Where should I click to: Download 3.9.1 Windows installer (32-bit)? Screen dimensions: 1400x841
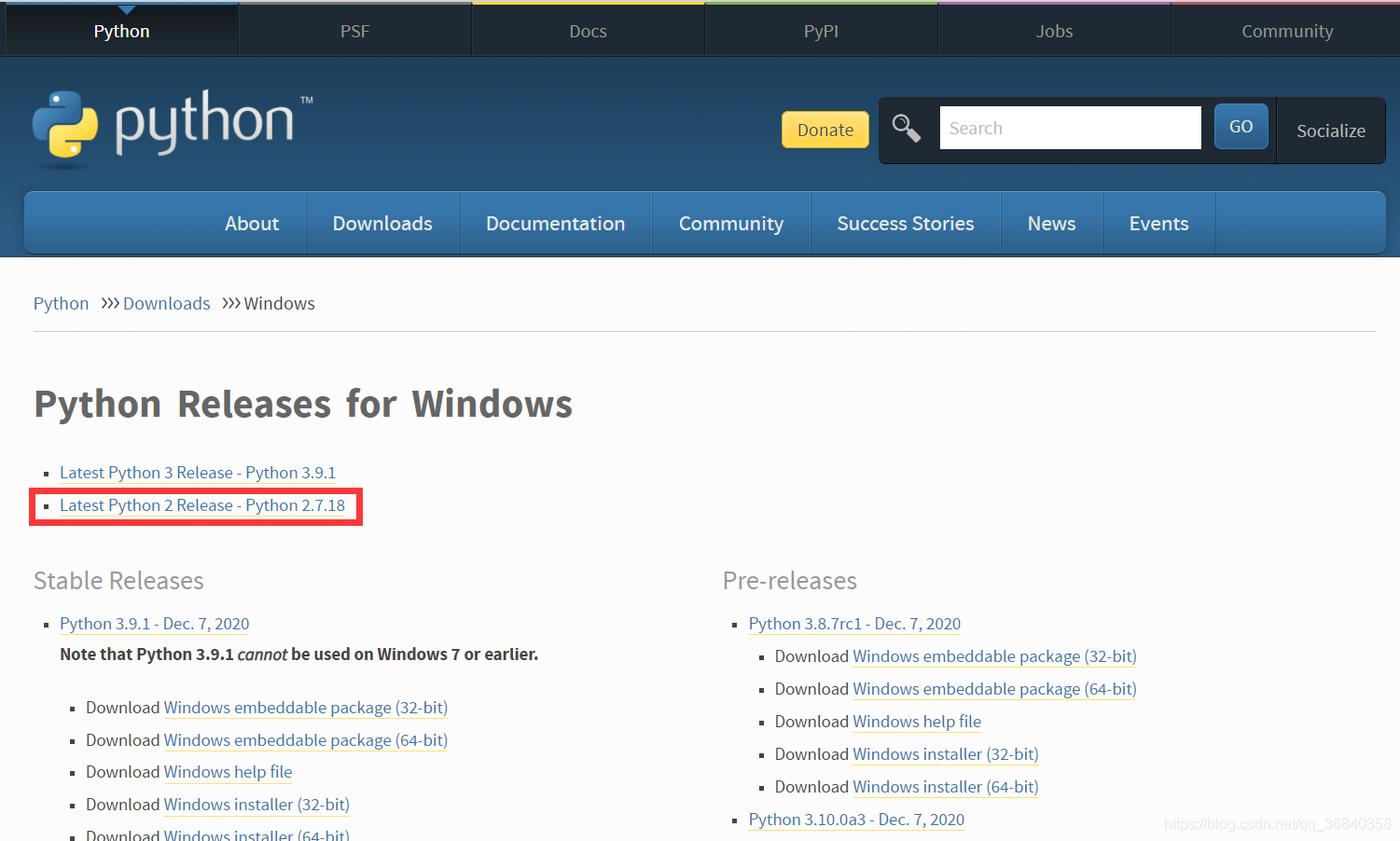tap(256, 805)
